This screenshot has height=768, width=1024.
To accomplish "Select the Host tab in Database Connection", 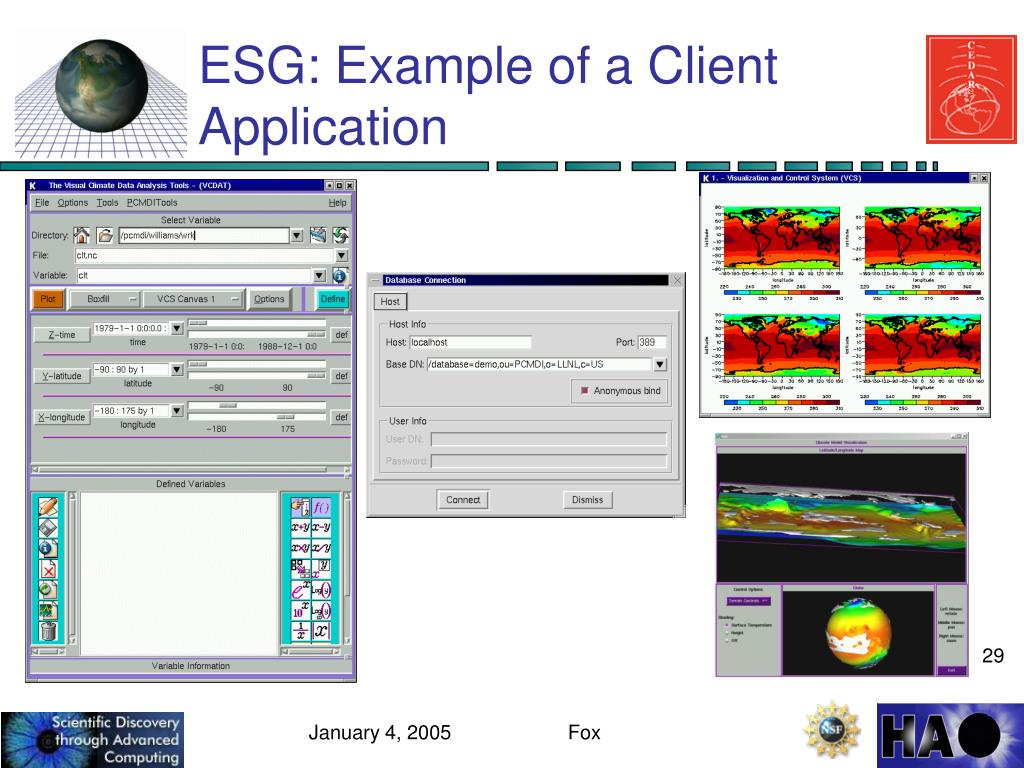I will (390, 302).
